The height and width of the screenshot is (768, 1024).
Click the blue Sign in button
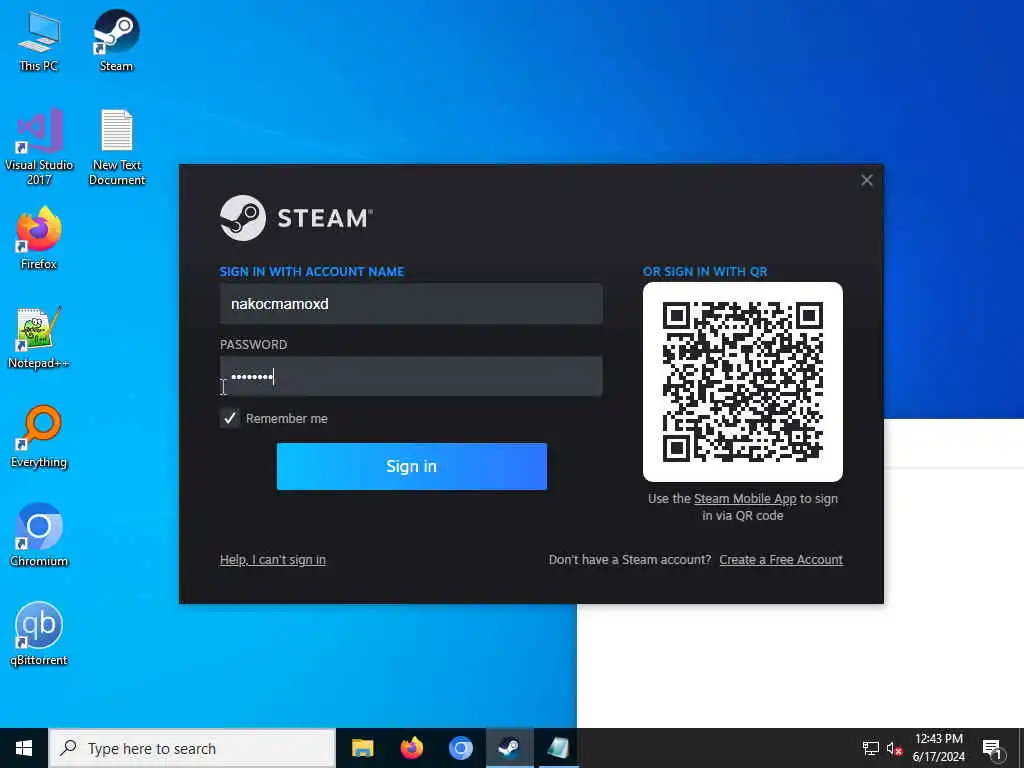tap(411, 466)
